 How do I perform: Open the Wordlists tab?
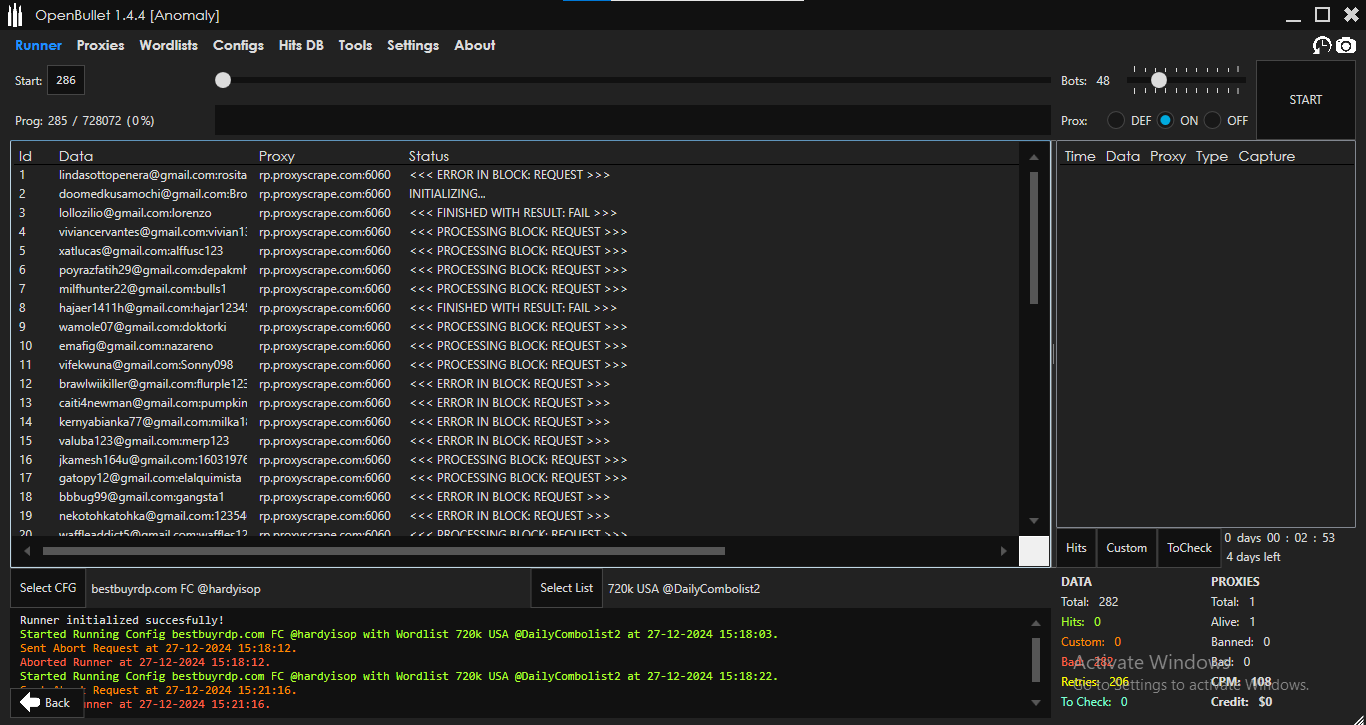169,45
